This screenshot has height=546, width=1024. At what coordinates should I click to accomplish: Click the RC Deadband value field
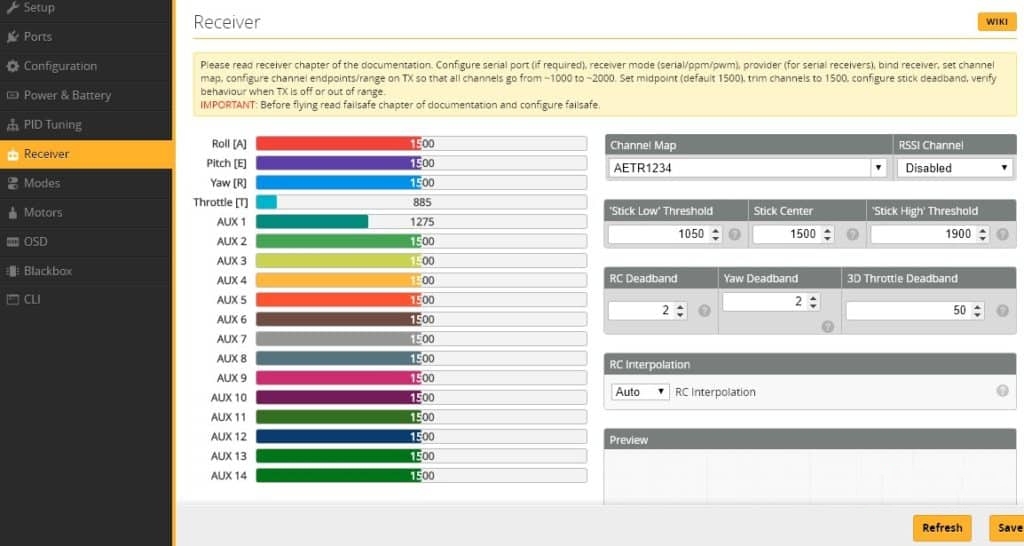[x=647, y=311]
